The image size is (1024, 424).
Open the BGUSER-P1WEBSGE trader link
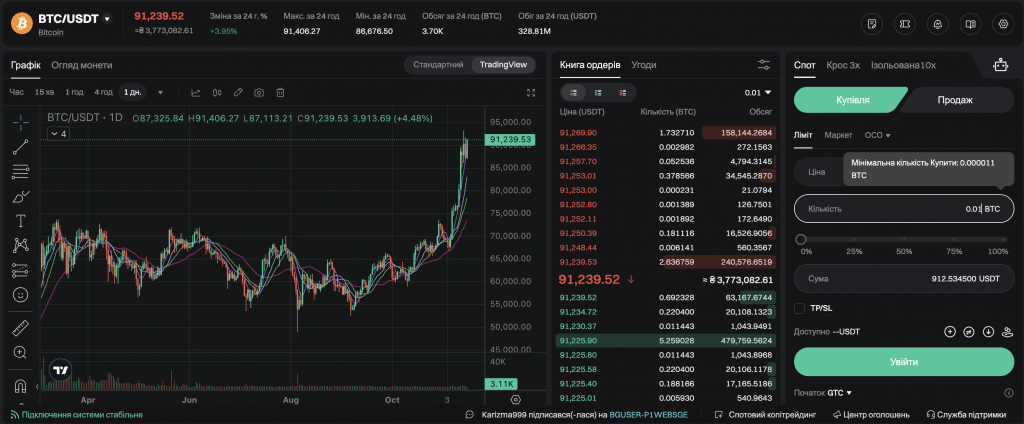648,415
